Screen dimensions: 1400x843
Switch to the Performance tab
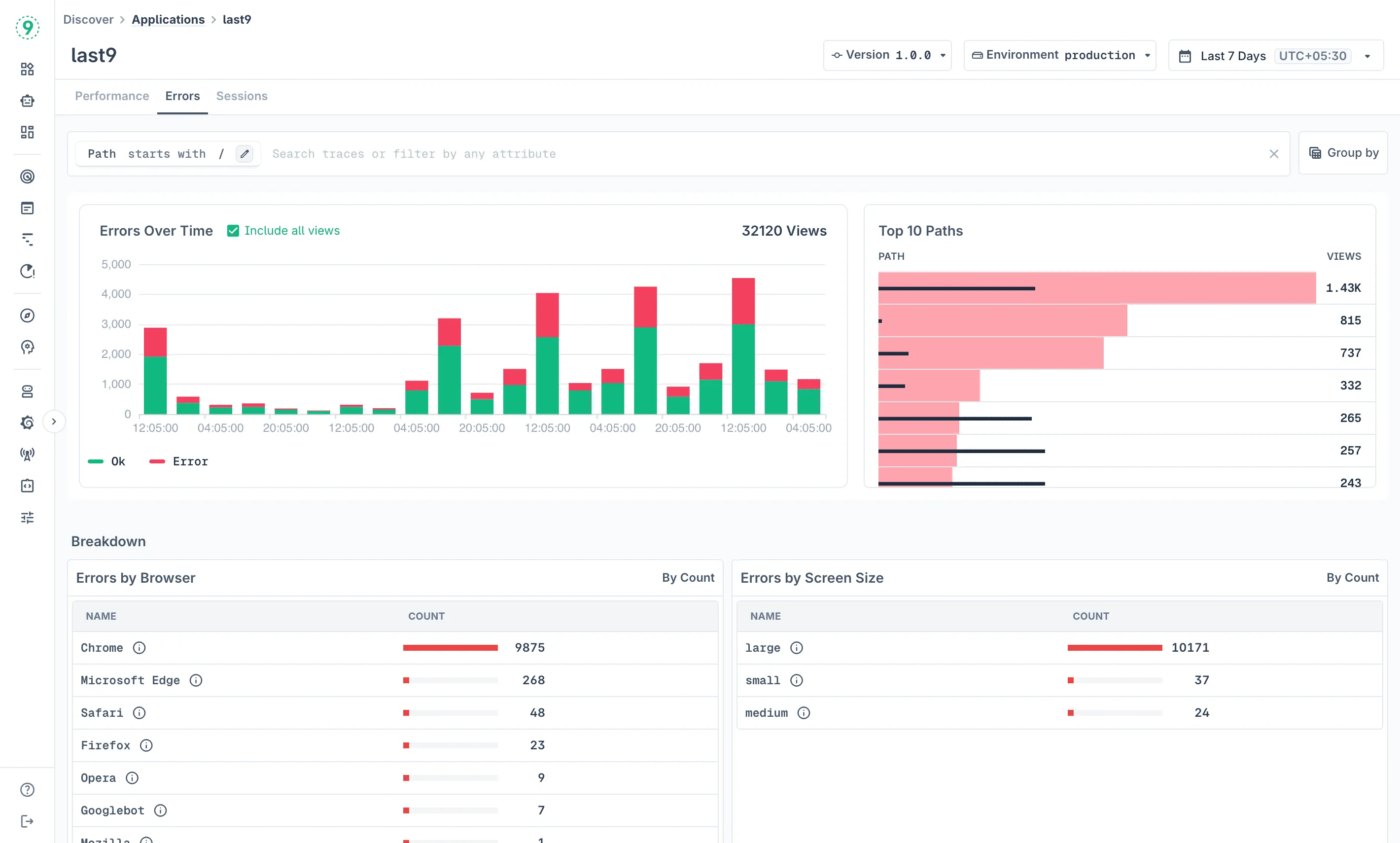(x=112, y=96)
